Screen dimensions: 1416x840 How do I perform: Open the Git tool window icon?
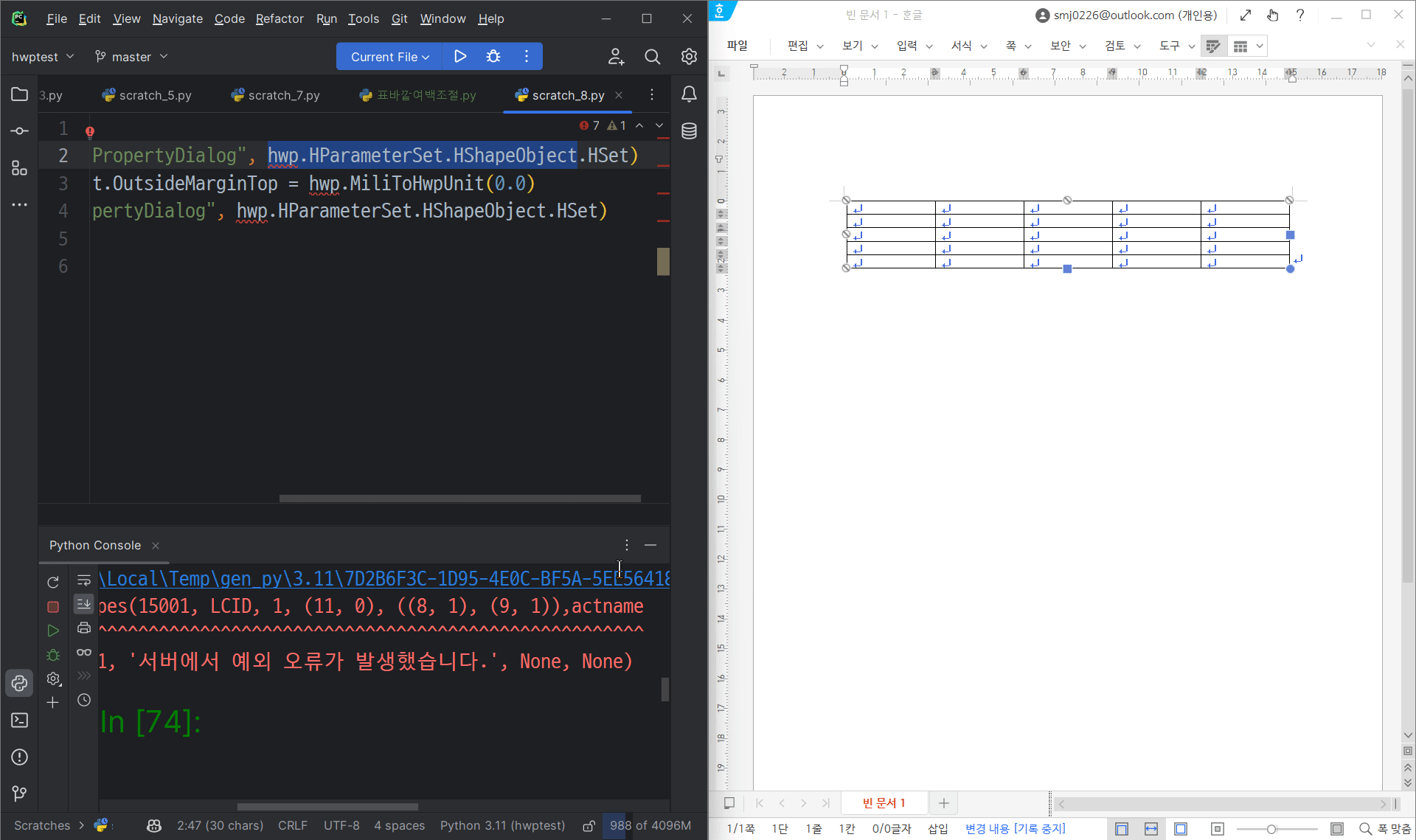click(x=20, y=794)
